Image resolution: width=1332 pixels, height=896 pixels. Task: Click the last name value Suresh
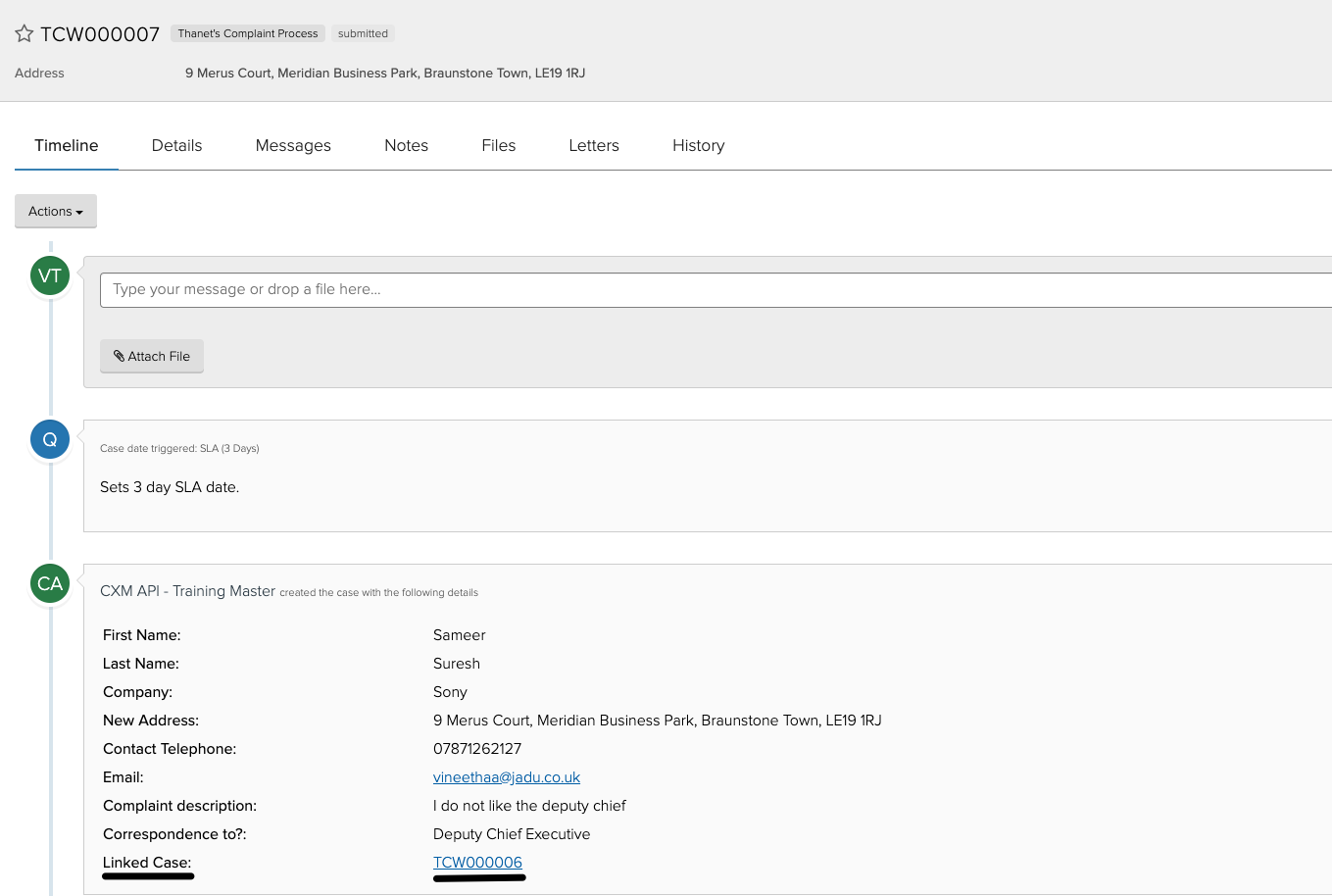[457, 664]
